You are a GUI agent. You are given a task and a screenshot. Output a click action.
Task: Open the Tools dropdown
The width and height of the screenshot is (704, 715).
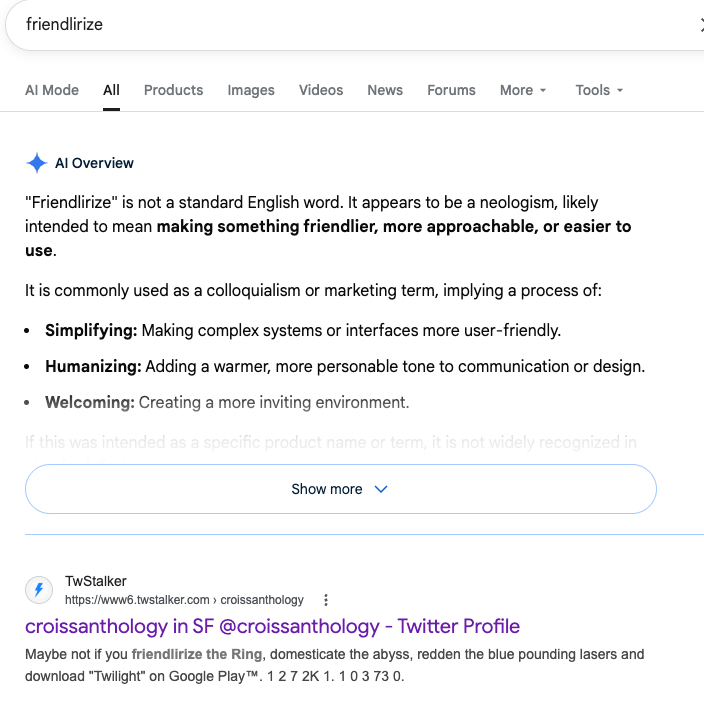coord(599,90)
